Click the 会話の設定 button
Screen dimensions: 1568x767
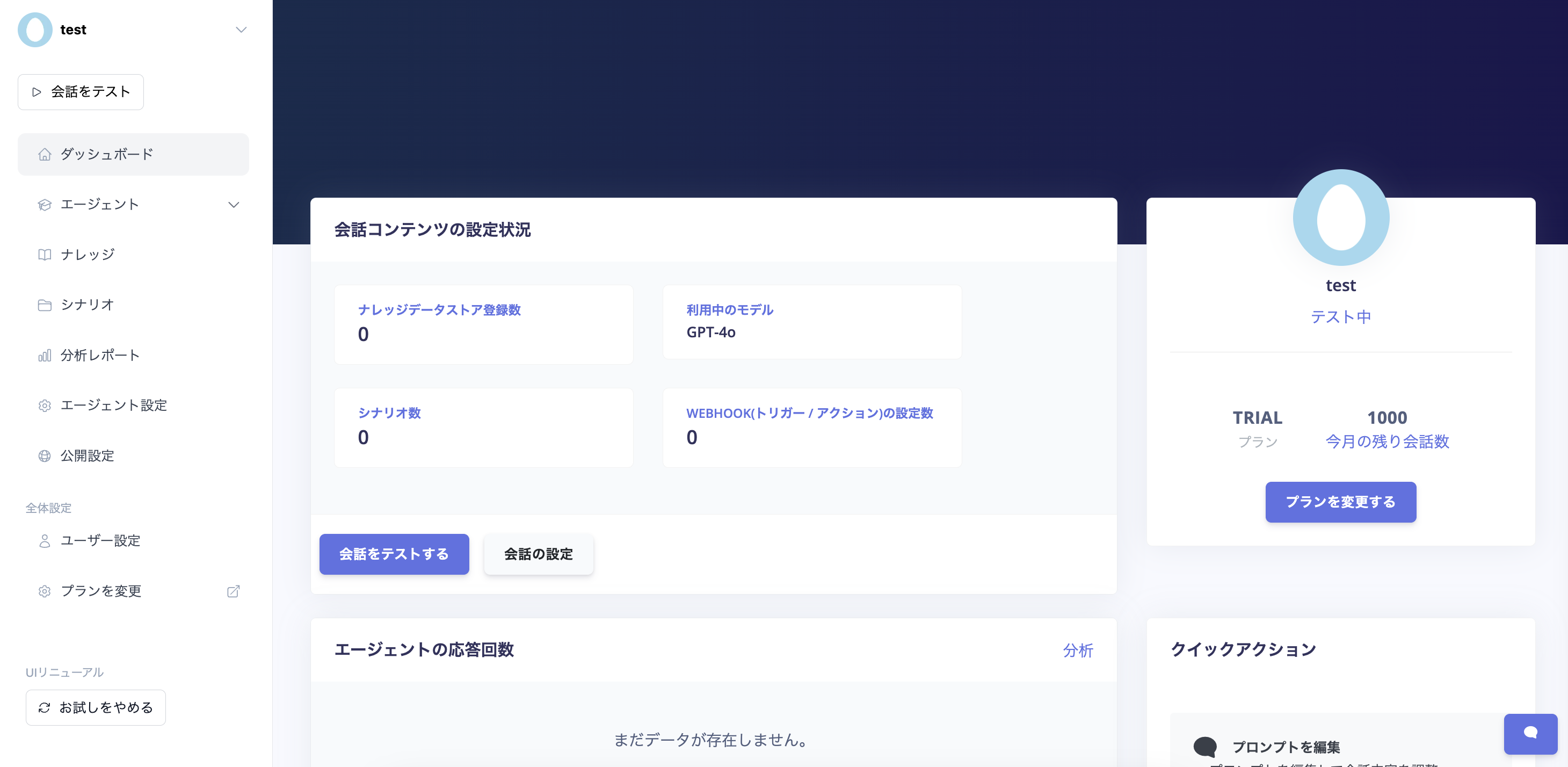(538, 554)
